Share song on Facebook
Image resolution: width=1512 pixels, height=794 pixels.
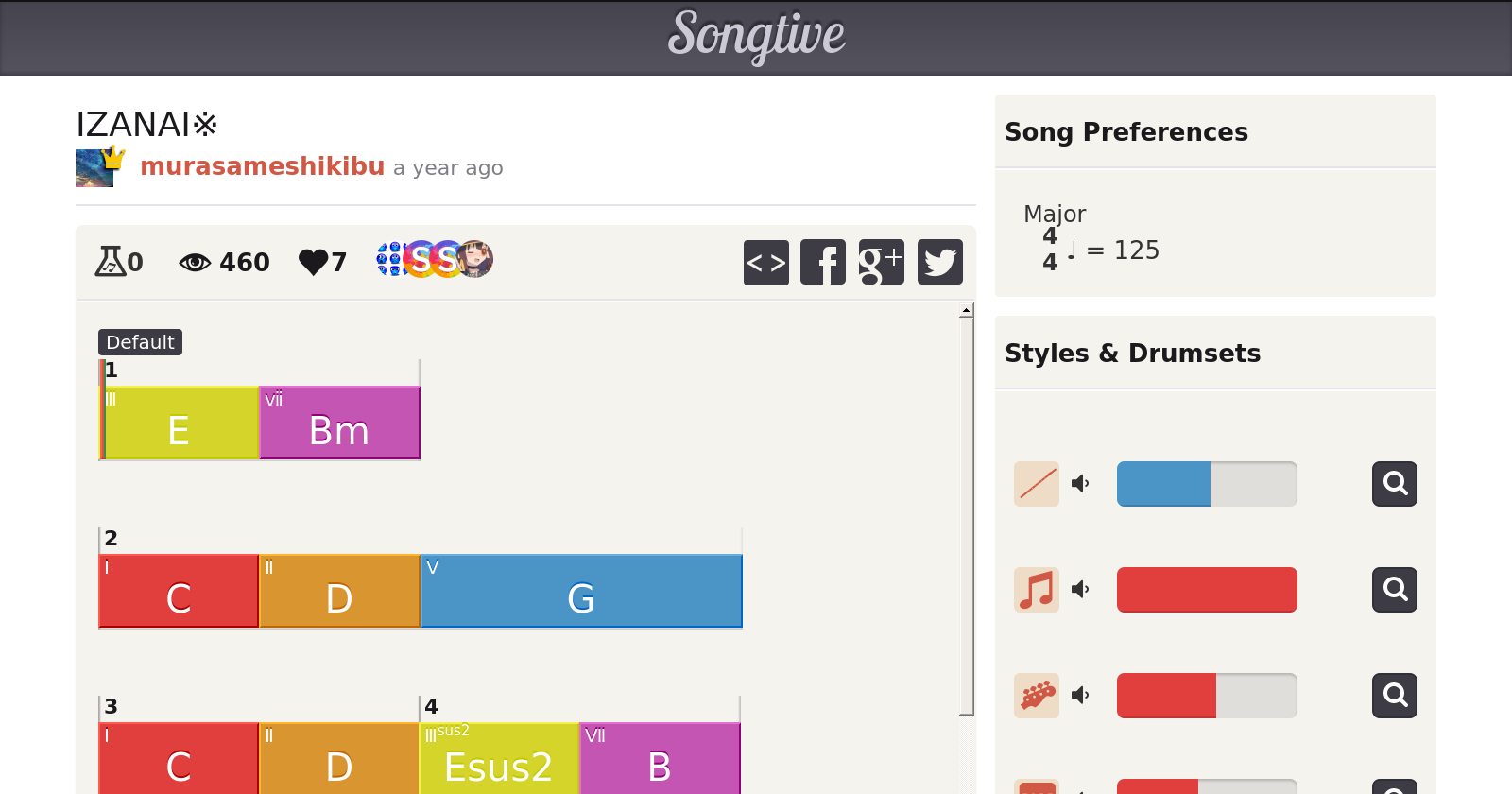(823, 262)
